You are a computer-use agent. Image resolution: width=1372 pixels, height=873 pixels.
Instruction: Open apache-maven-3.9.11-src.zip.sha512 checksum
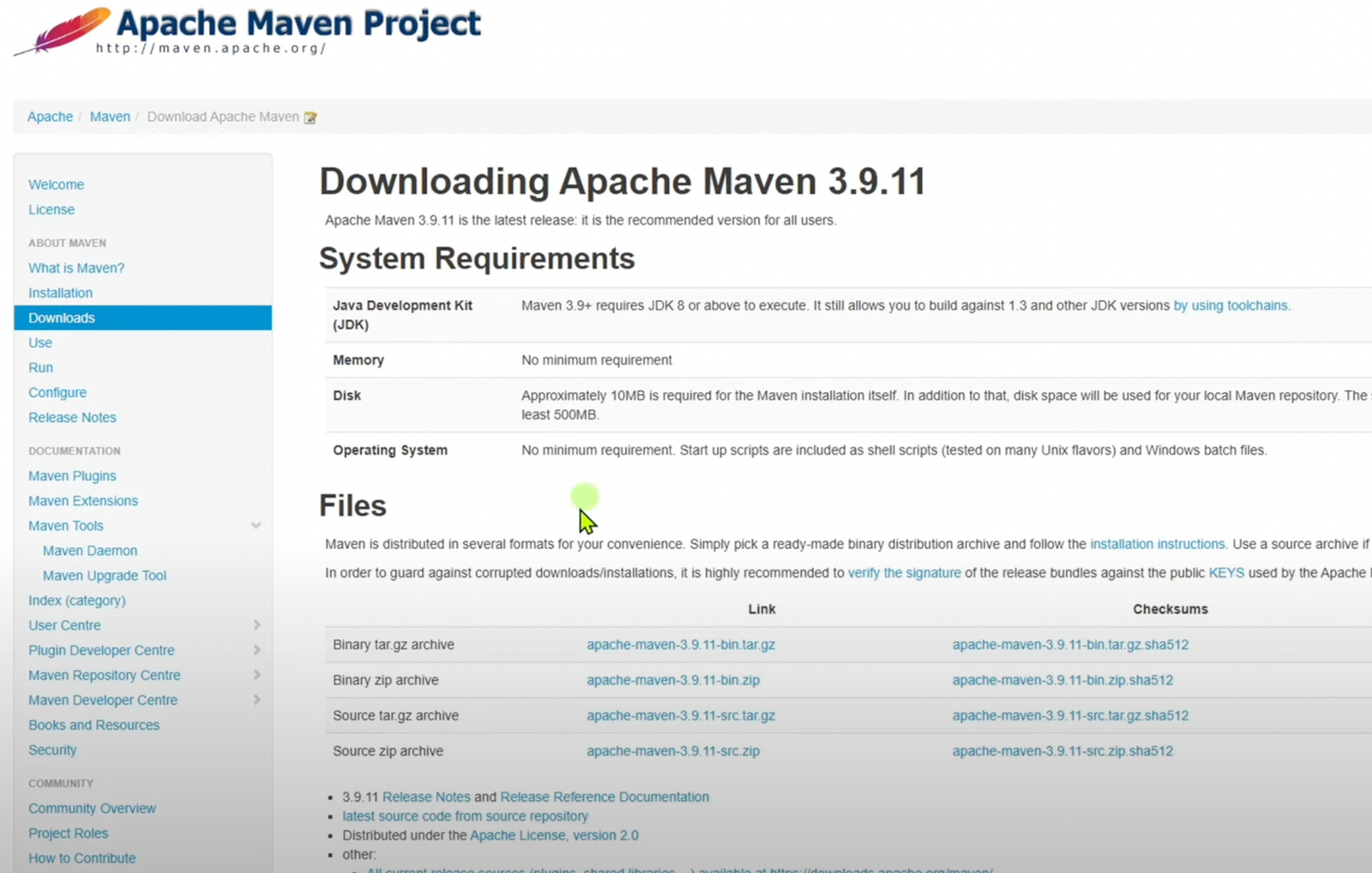coord(1062,750)
